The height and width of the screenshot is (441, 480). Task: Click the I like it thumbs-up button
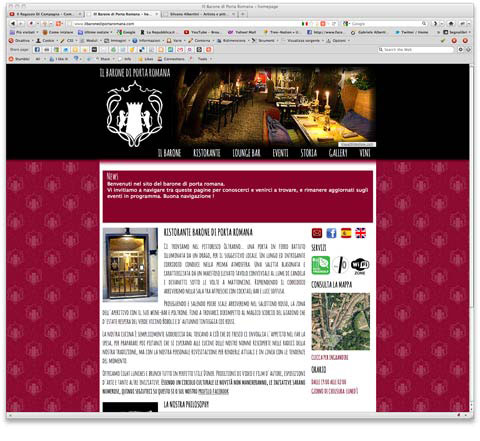click(59, 59)
